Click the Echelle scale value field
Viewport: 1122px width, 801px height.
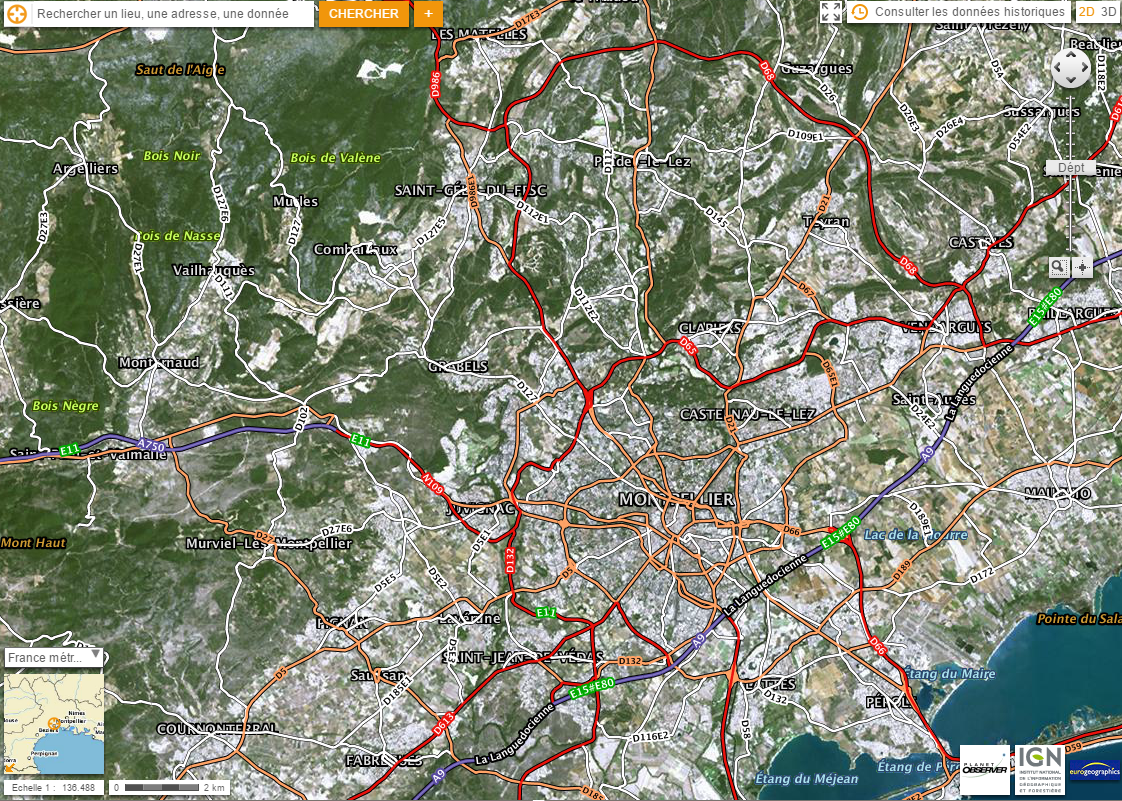(x=52, y=787)
